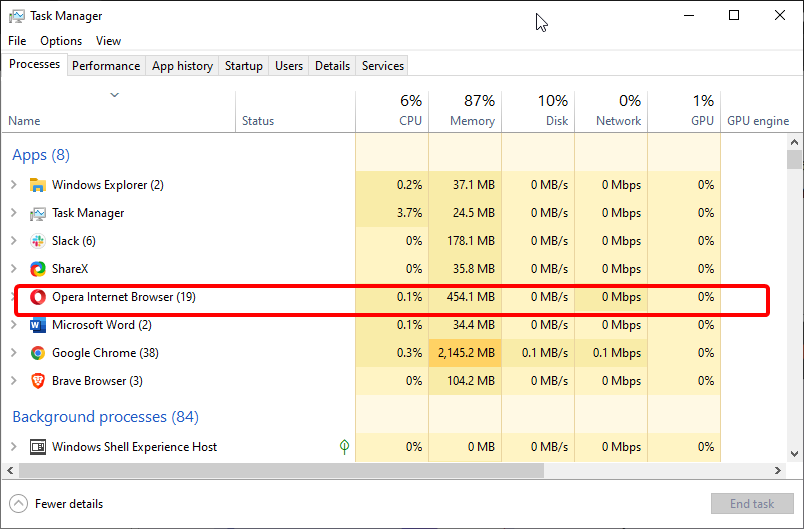This screenshot has width=804, height=529.
Task: Expand the Microsoft Word process group
Action: (x=14, y=324)
